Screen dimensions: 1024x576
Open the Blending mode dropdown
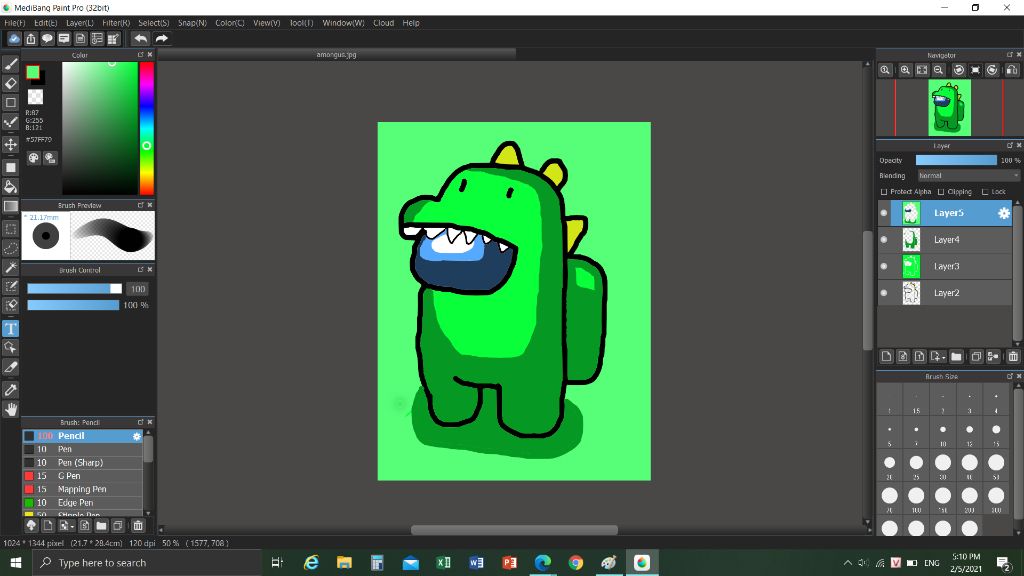point(968,176)
